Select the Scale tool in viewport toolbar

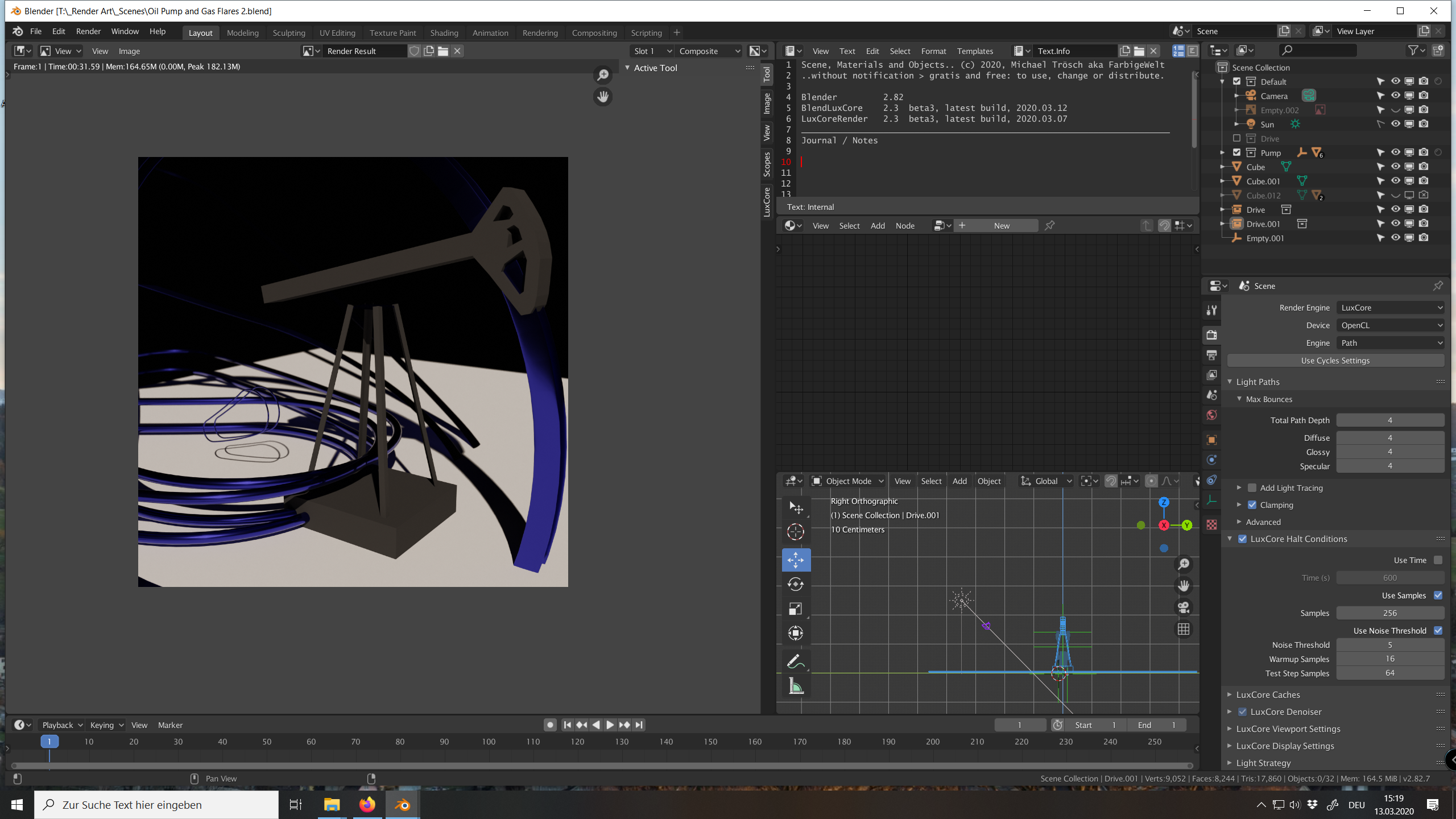(795, 609)
